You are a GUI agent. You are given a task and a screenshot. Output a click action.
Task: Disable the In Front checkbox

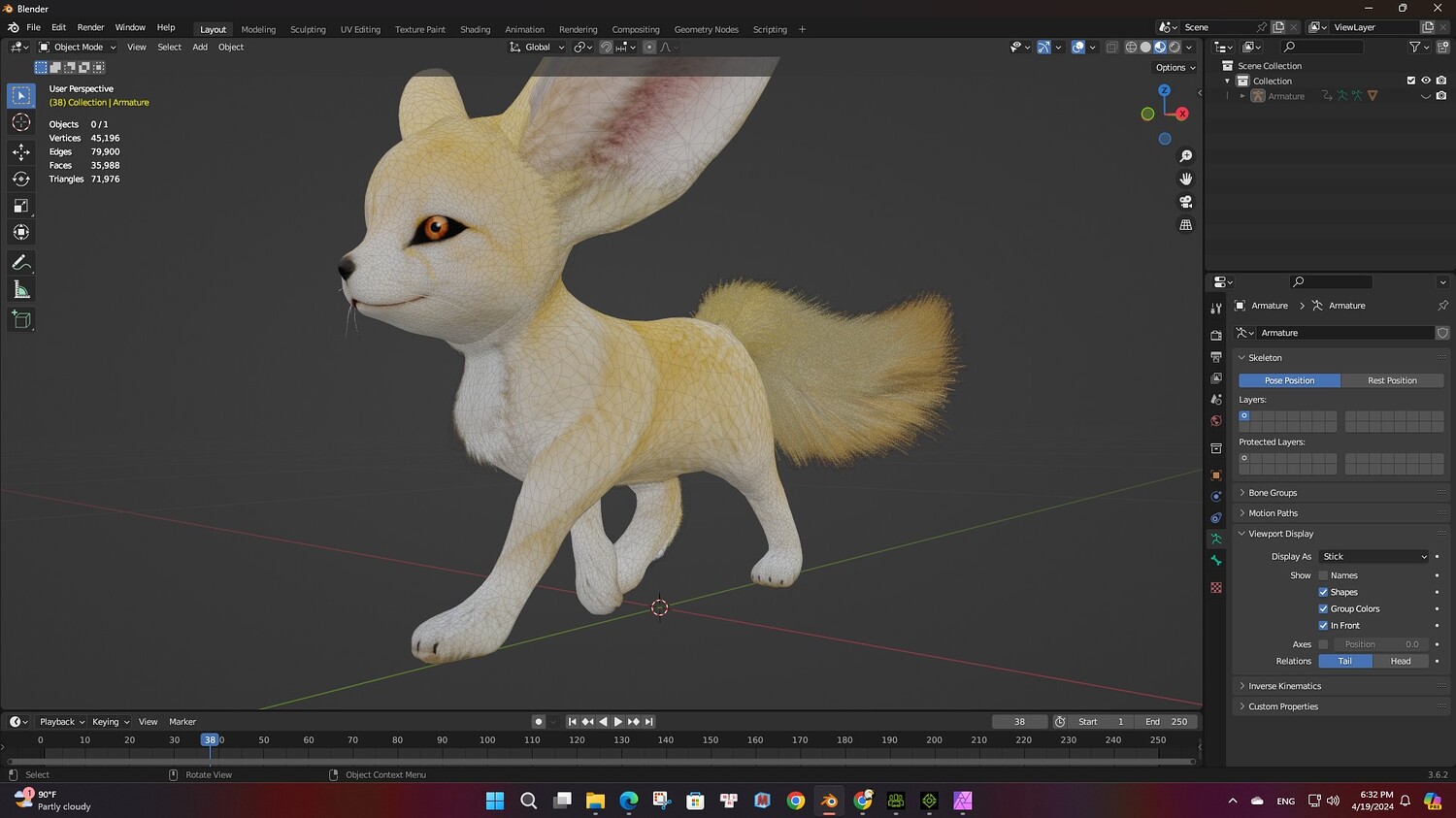click(1323, 626)
